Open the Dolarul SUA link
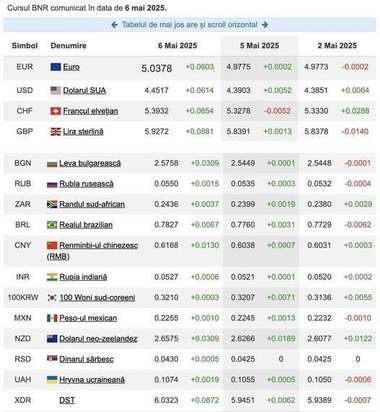The width and height of the screenshot is (380, 412). pyautogui.click(x=85, y=90)
